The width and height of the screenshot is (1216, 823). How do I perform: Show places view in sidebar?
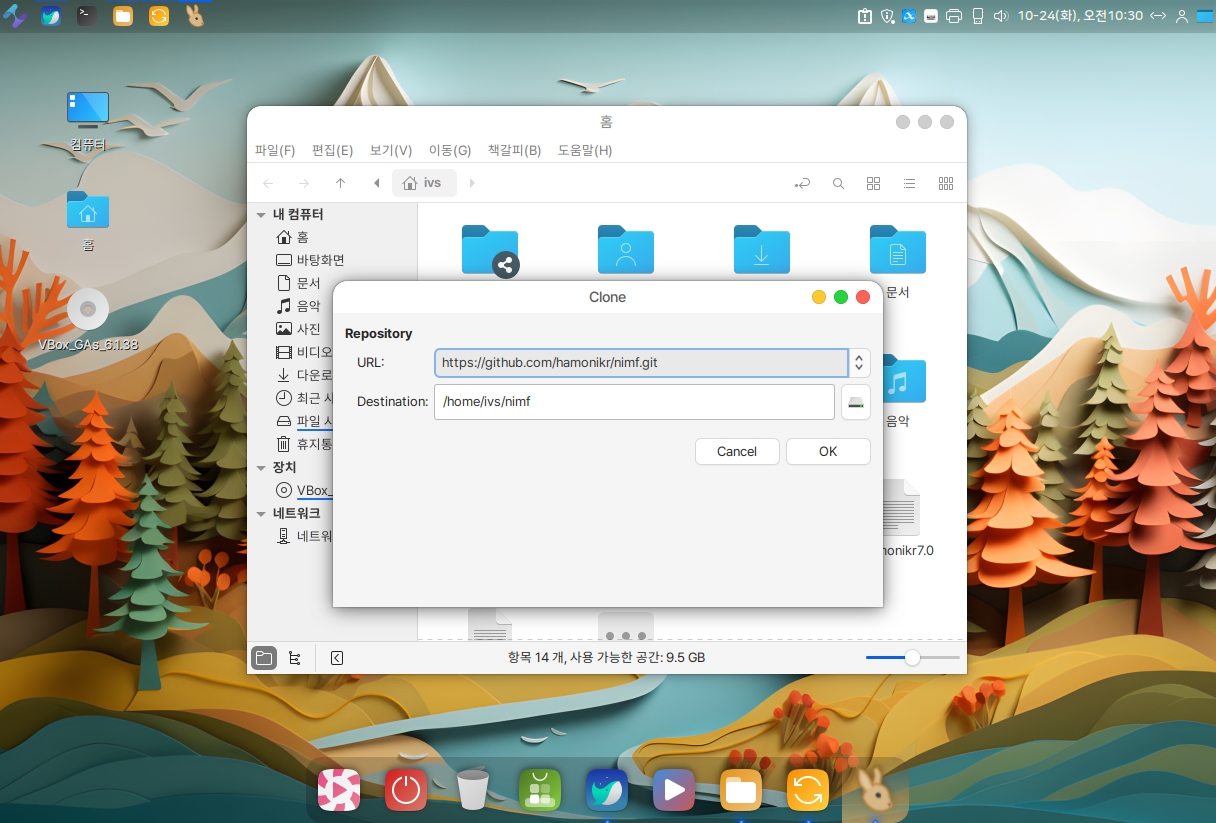264,658
